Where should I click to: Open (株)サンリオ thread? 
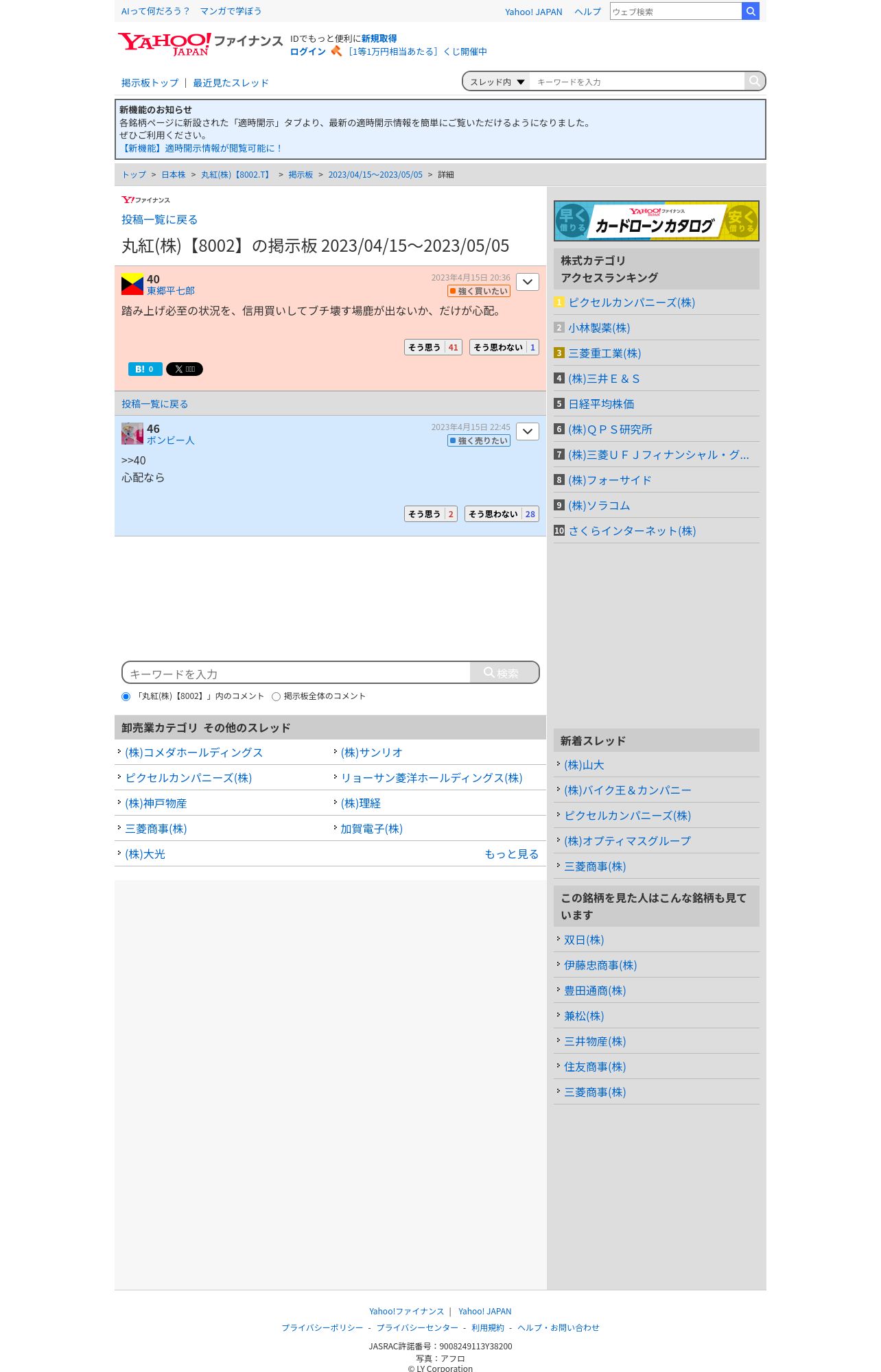pyautogui.click(x=371, y=753)
